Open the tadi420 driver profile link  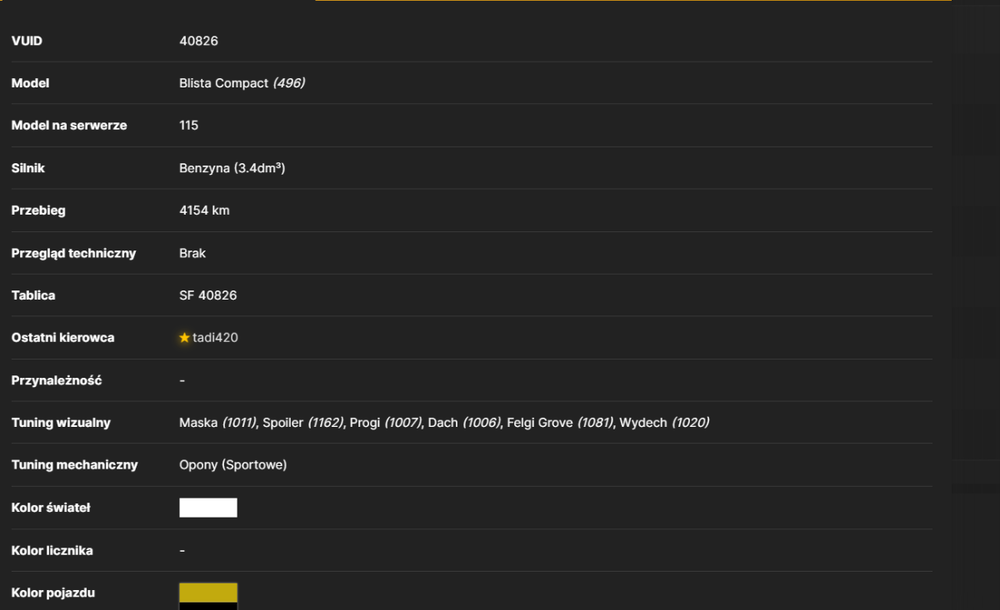[x=215, y=338]
